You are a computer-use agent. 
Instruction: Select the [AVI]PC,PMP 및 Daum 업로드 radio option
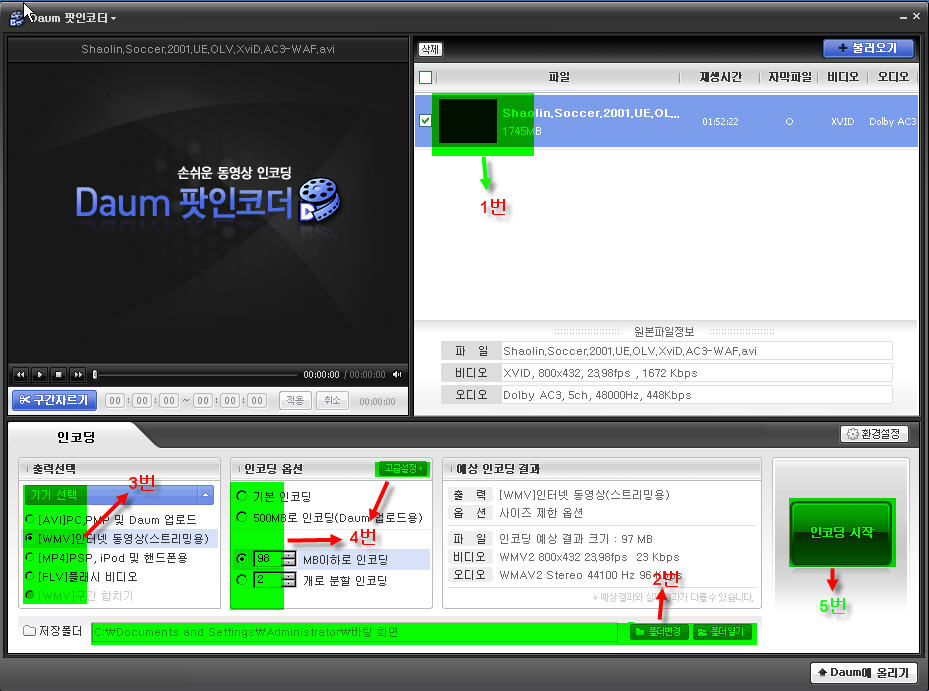pyautogui.click(x=30, y=519)
